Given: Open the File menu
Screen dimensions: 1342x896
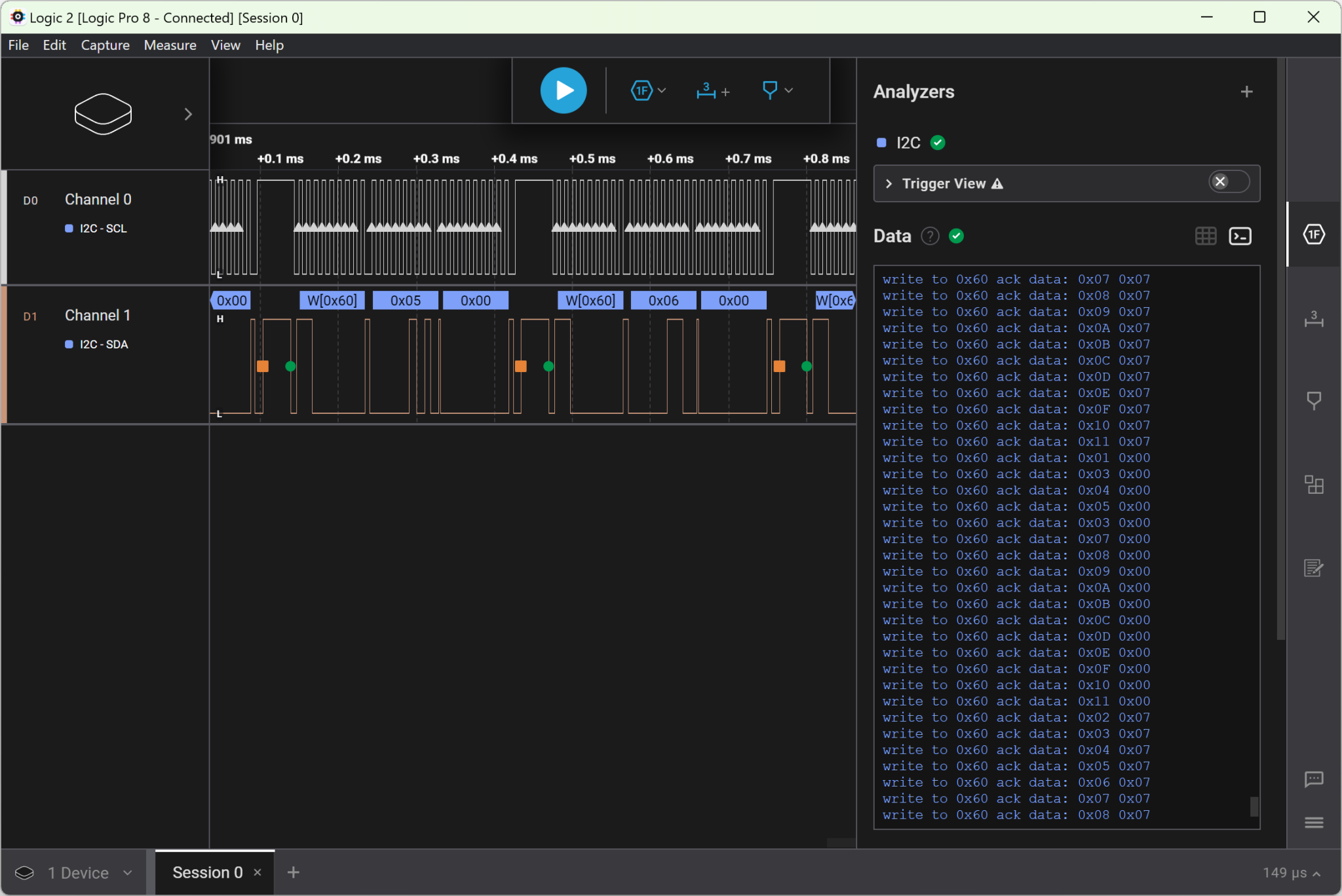Looking at the screenshot, I should click(18, 45).
